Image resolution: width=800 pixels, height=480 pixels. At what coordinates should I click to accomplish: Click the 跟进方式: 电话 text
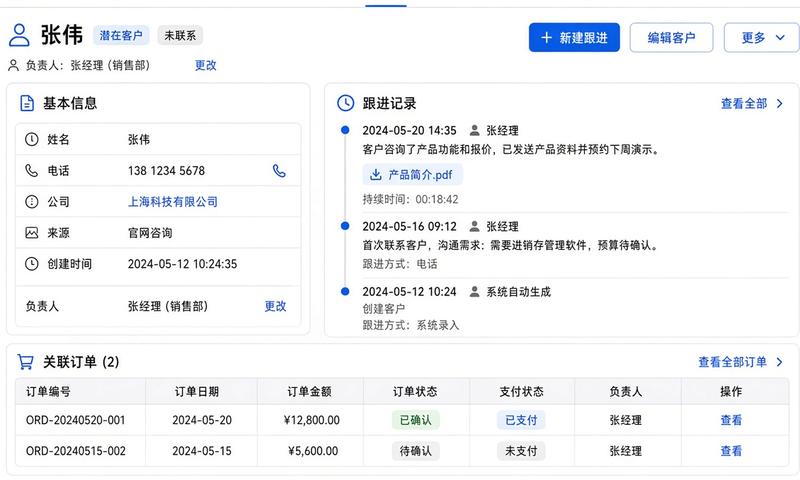[399, 264]
